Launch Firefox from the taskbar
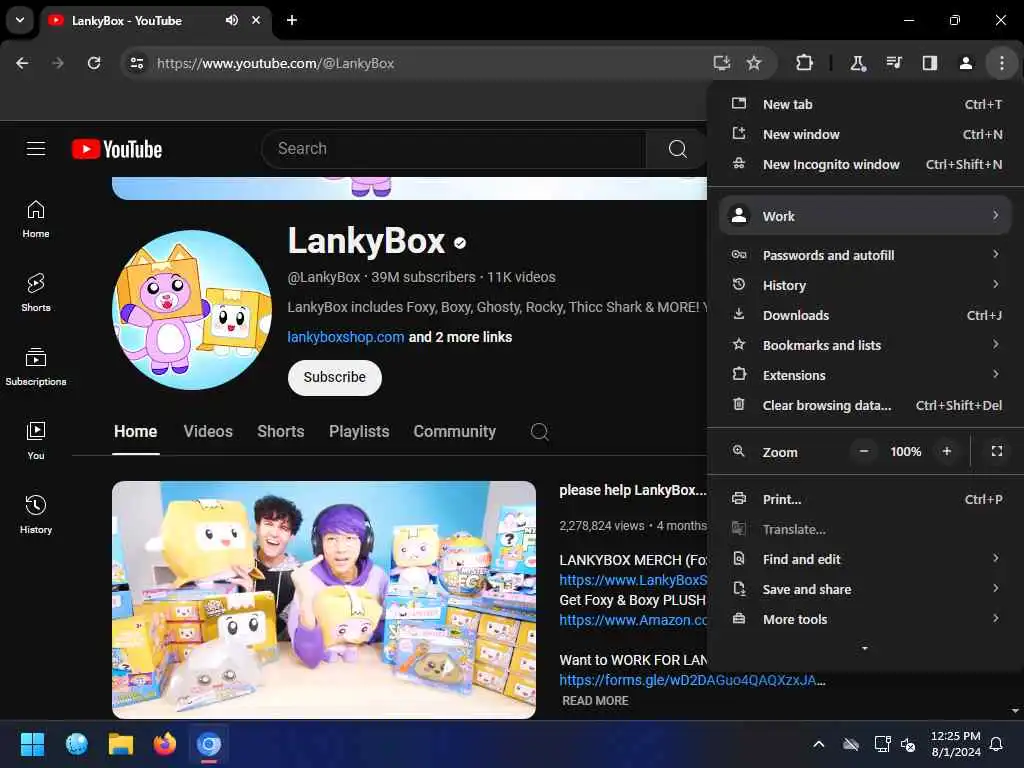This screenshot has width=1024, height=768. pyautogui.click(x=165, y=744)
